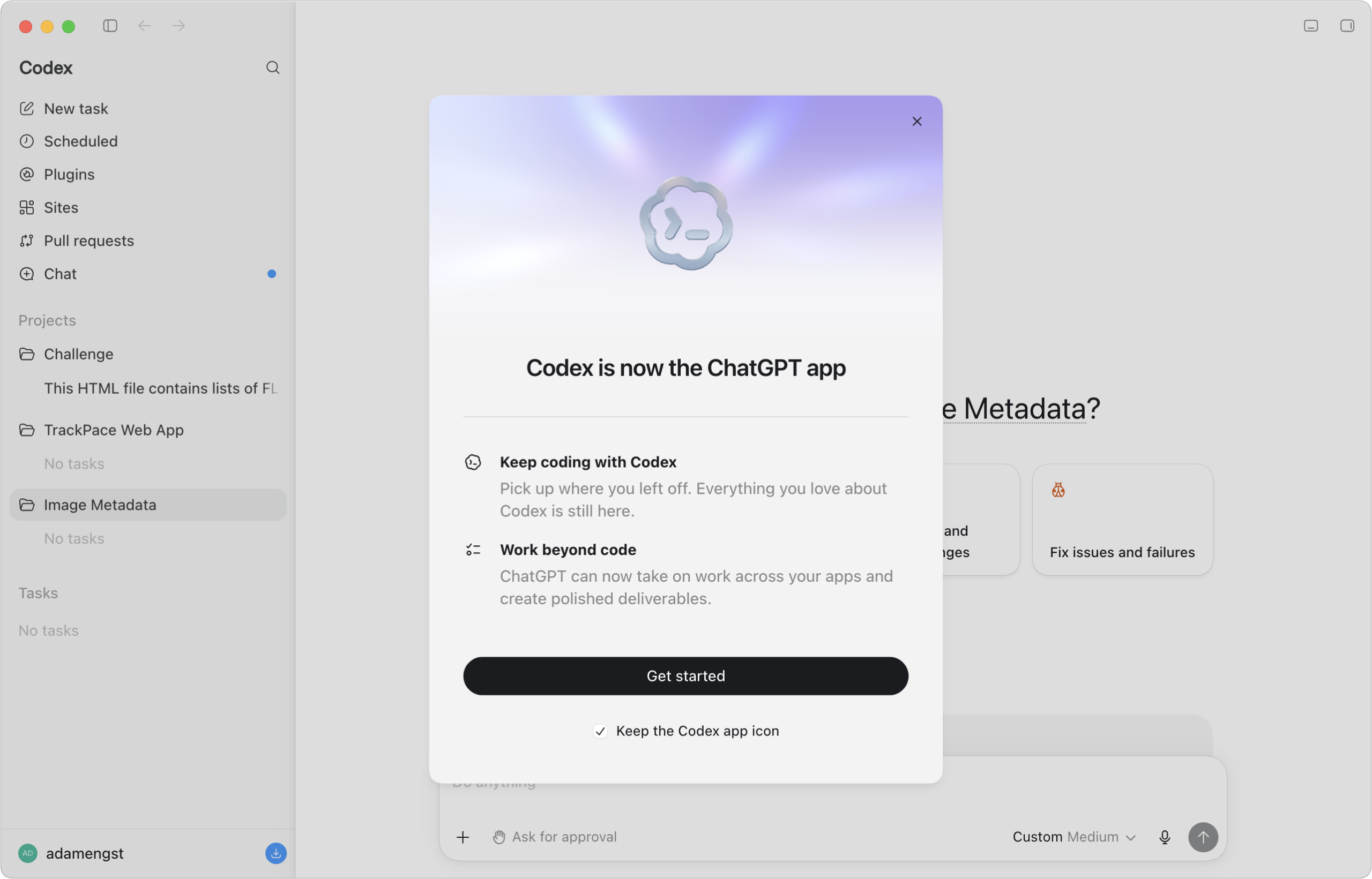Click the Get started button
1372x879 pixels.
pyautogui.click(x=685, y=676)
